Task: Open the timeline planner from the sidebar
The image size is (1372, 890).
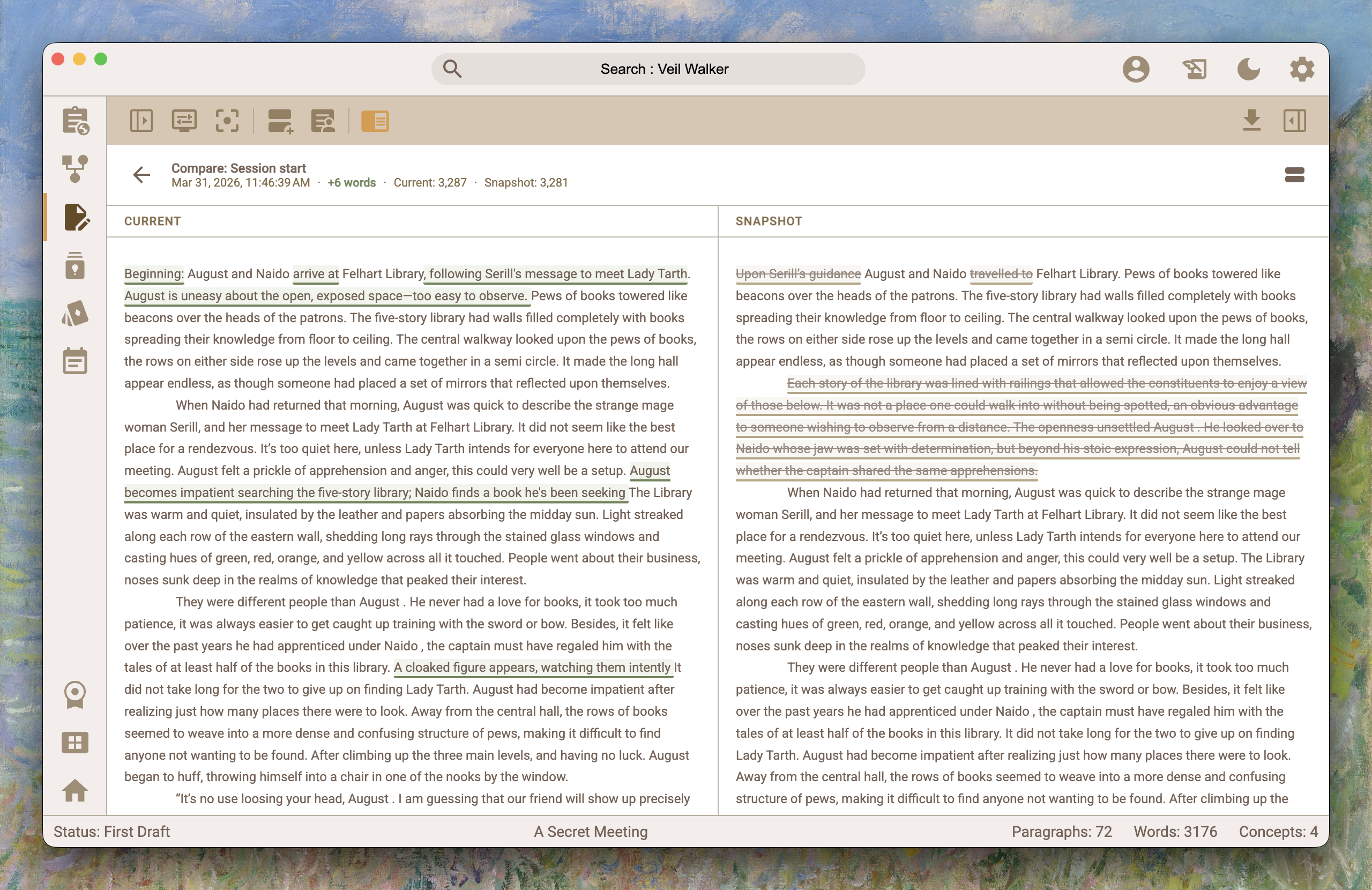Action: (76, 360)
